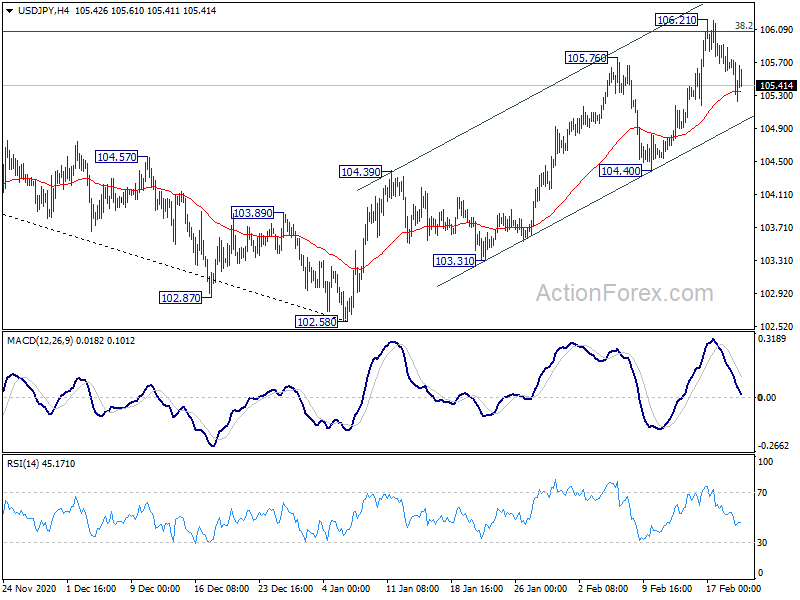The height and width of the screenshot is (600, 800).
Task: Select the 104.390 price label
Action: (361, 172)
